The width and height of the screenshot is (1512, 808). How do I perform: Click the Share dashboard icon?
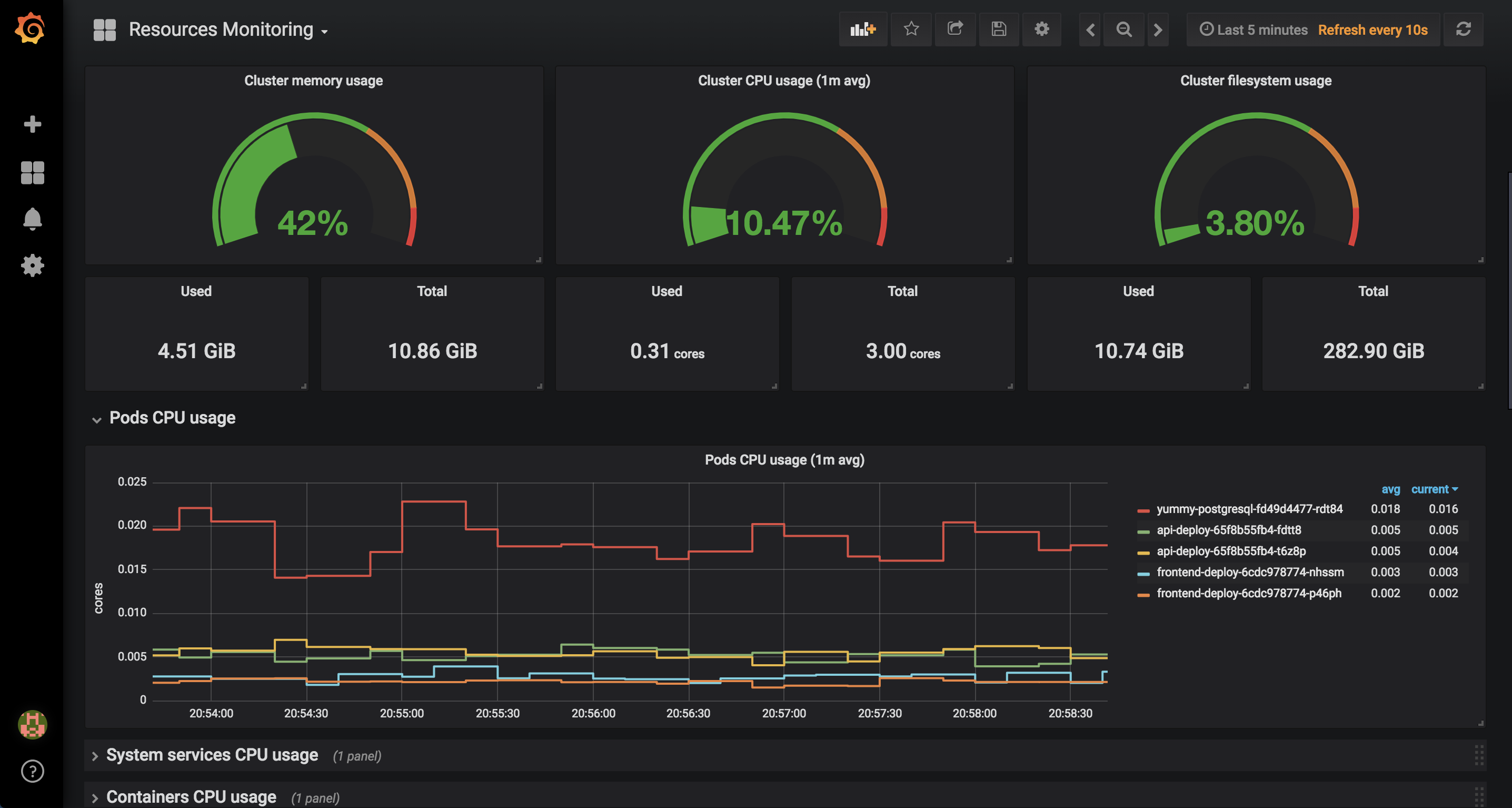[x=955, y=29]
